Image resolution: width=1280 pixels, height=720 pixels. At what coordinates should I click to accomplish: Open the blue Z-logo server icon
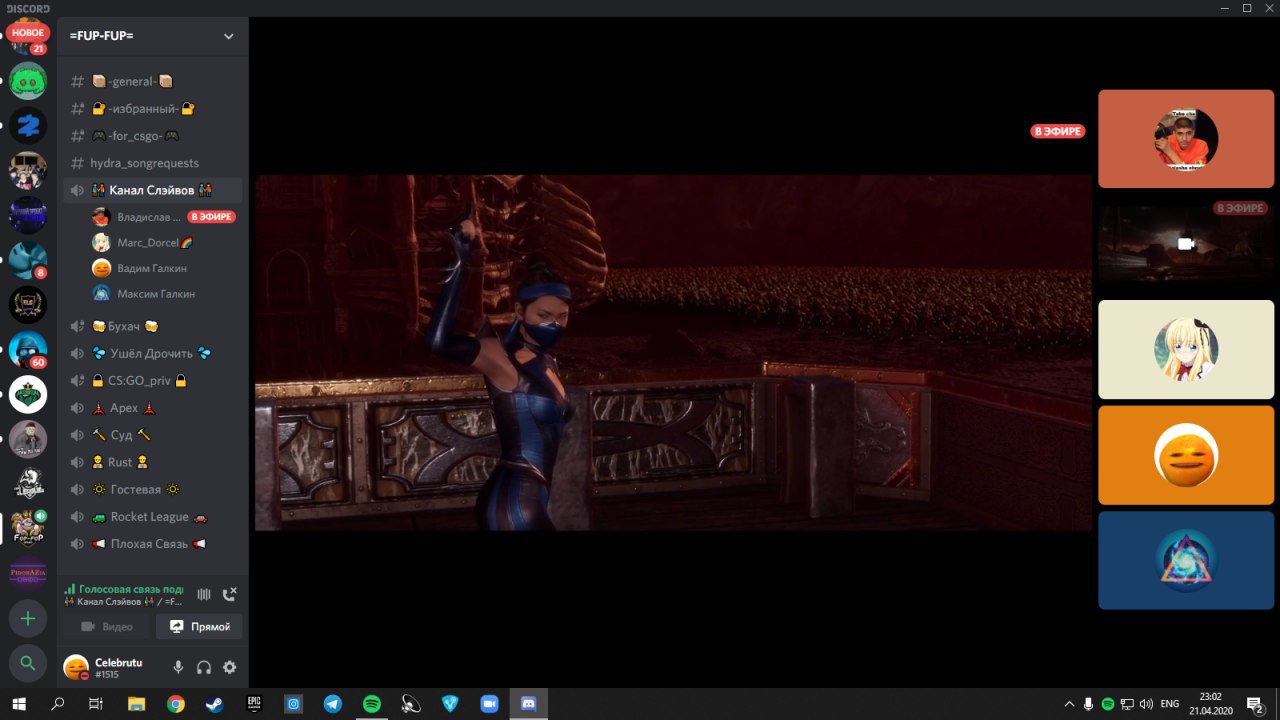pyautogui.click(x=28, y=126)
